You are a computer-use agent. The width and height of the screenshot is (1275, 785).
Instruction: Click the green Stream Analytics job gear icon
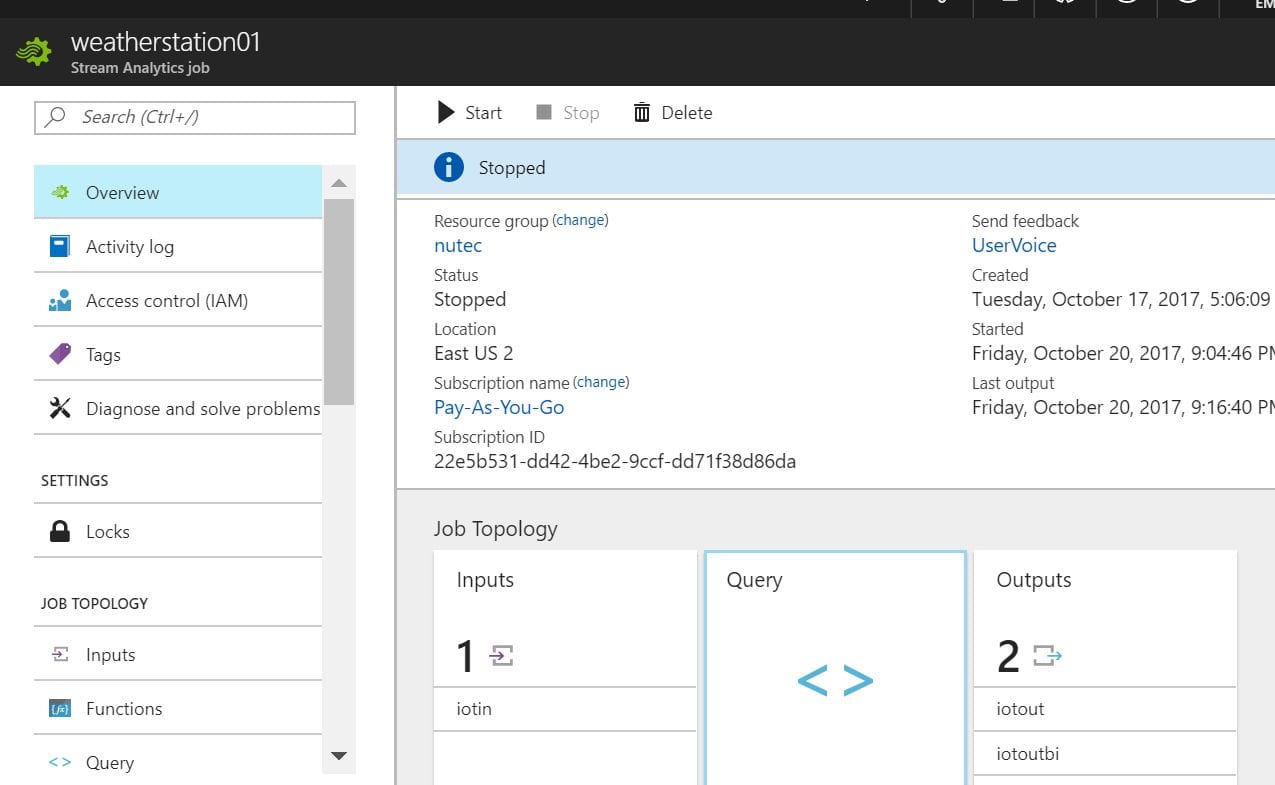pos(35,52)
